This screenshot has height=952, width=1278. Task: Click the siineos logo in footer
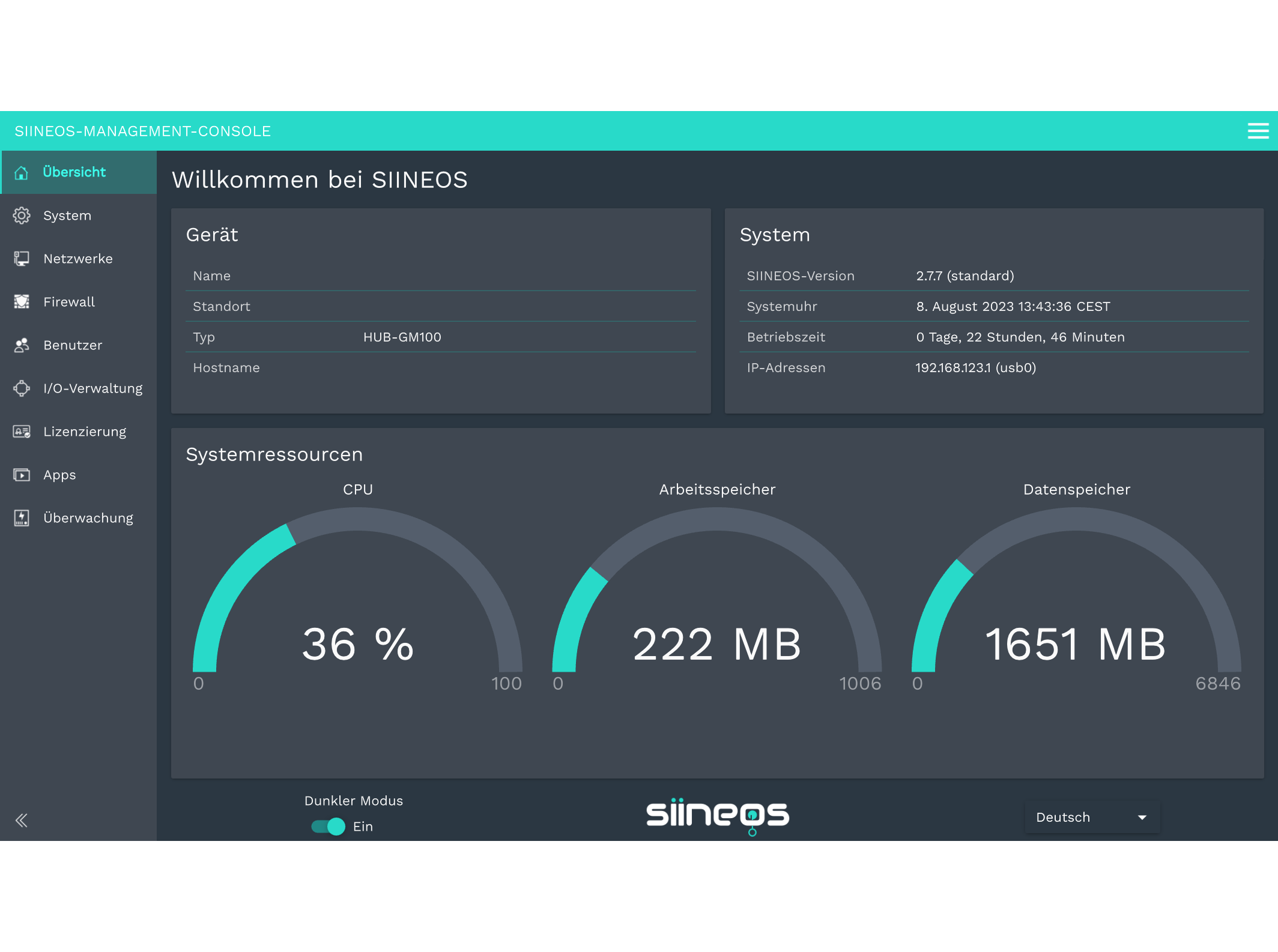pyautogui.click(x=718, y=816)
